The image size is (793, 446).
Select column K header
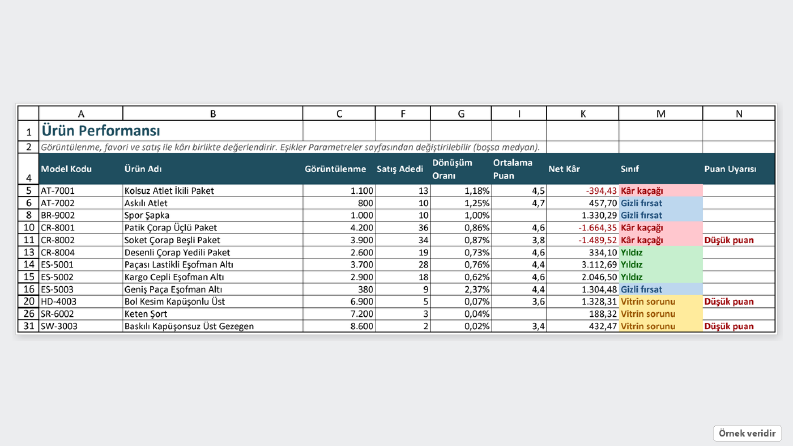[583, 114]
